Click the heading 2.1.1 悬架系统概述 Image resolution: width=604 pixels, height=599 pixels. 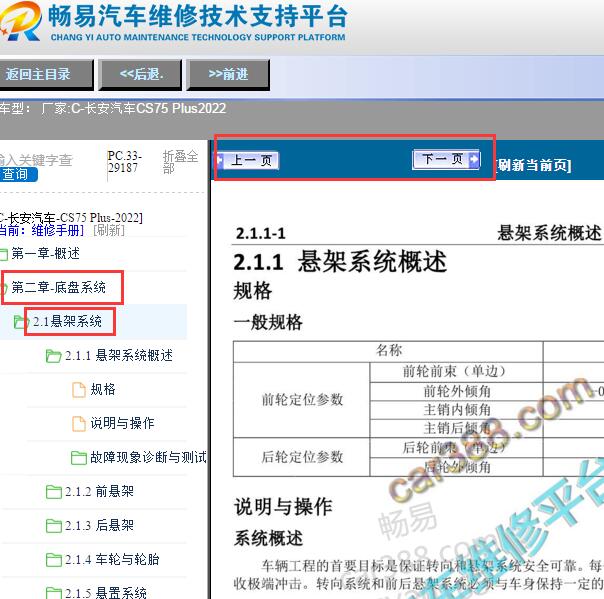point(340,262)
